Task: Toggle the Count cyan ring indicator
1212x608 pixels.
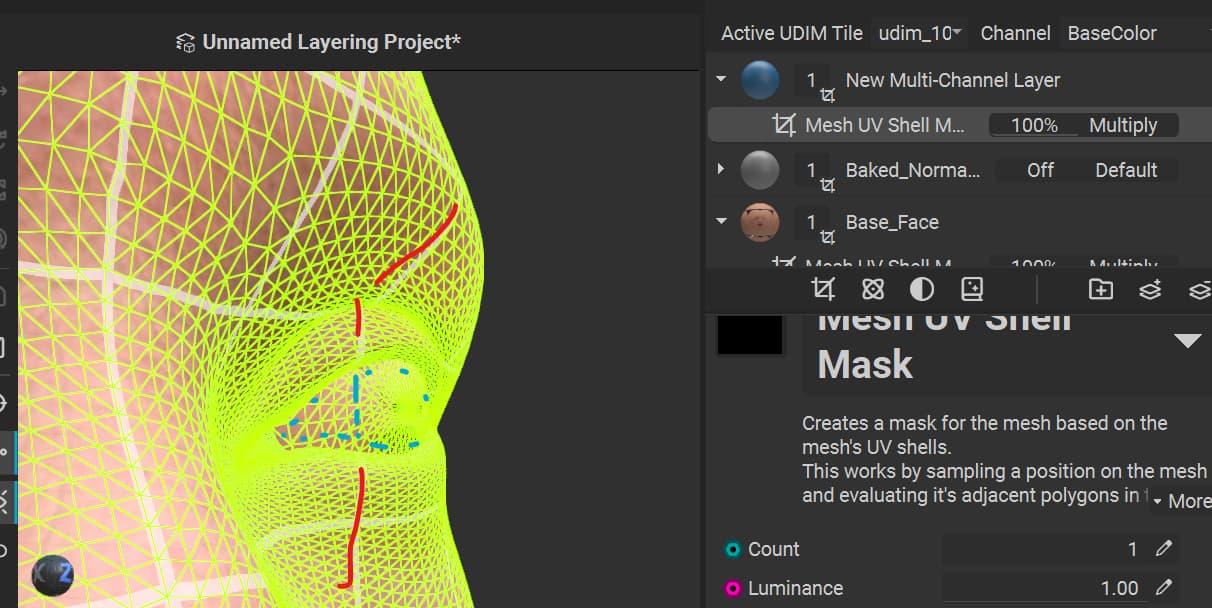Action: (x=733, y=549)
